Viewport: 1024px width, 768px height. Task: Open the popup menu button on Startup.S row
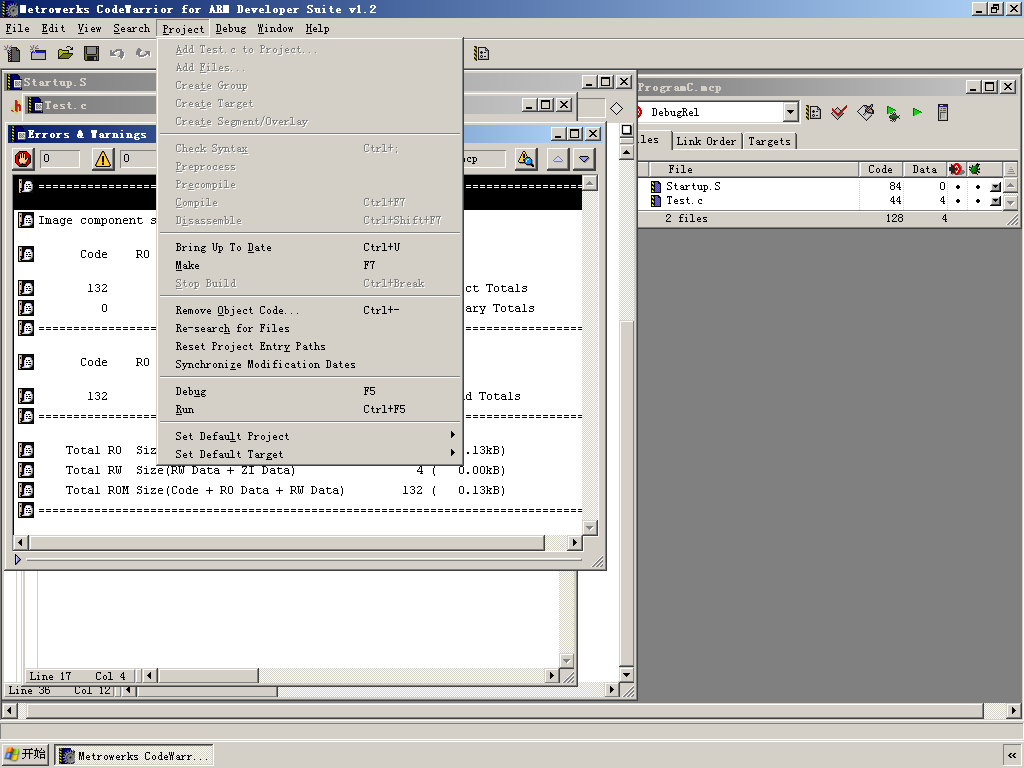coord(995,187)
